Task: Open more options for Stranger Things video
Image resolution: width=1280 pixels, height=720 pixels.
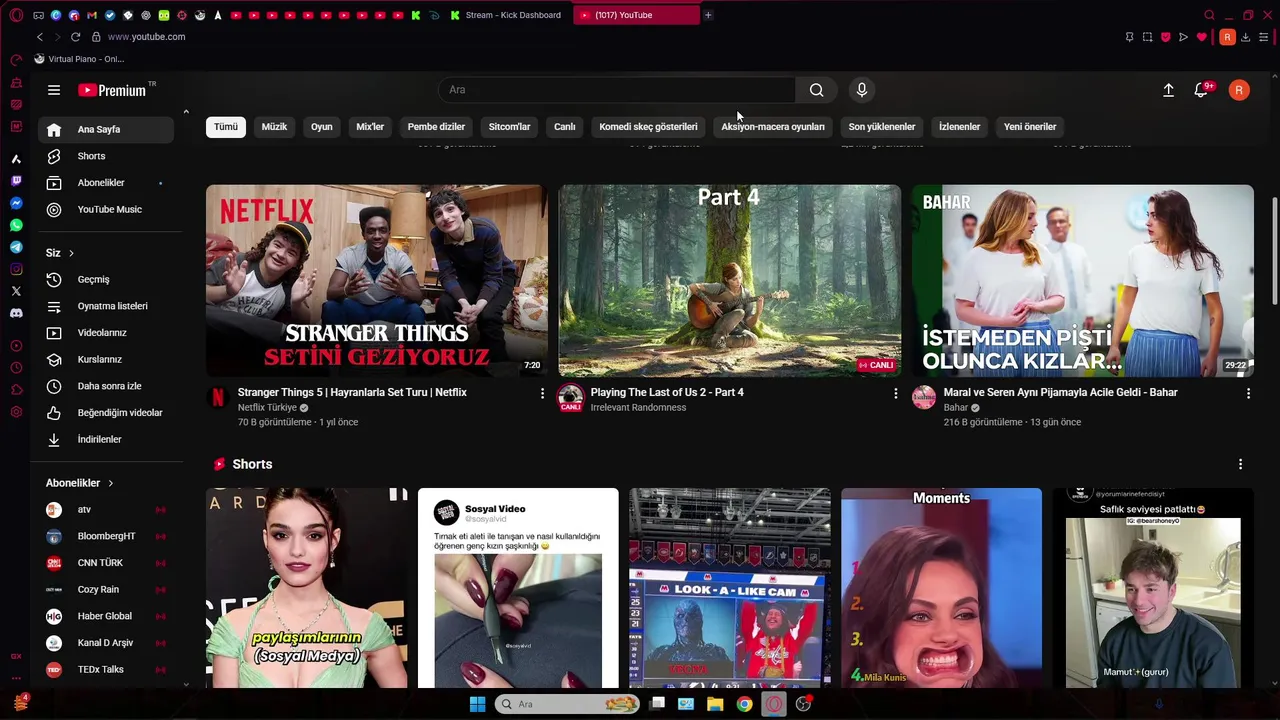Action: tap(542, 394)
